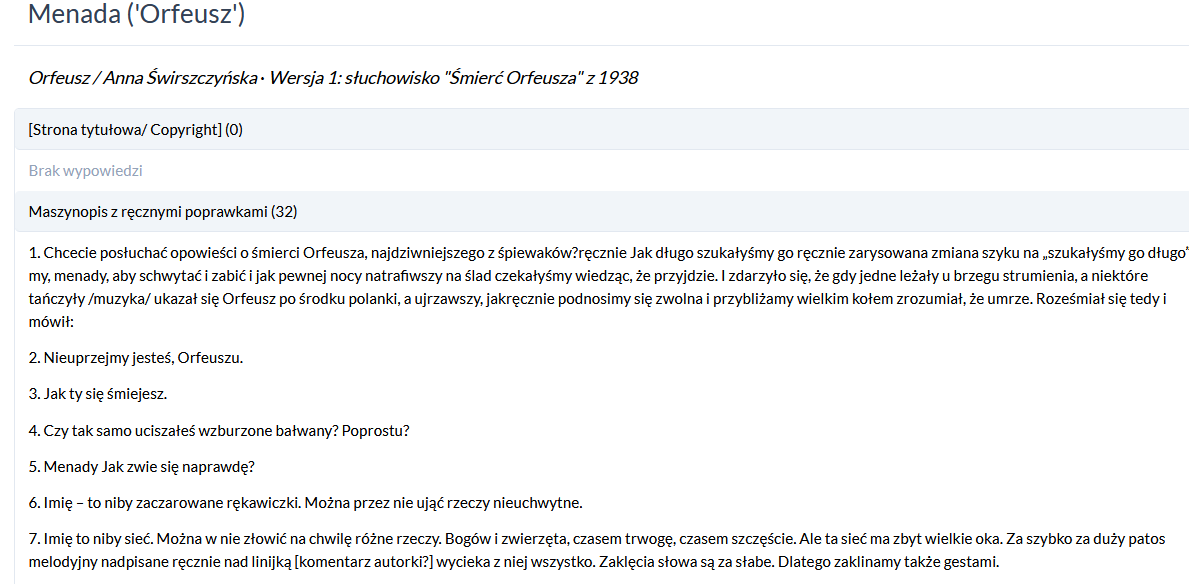The image size is (1189, 584).
Task: Select utterance 2 'Nieuprzejmy jesteś, Orfeuszu.'
Action: [x=136, y=357]
